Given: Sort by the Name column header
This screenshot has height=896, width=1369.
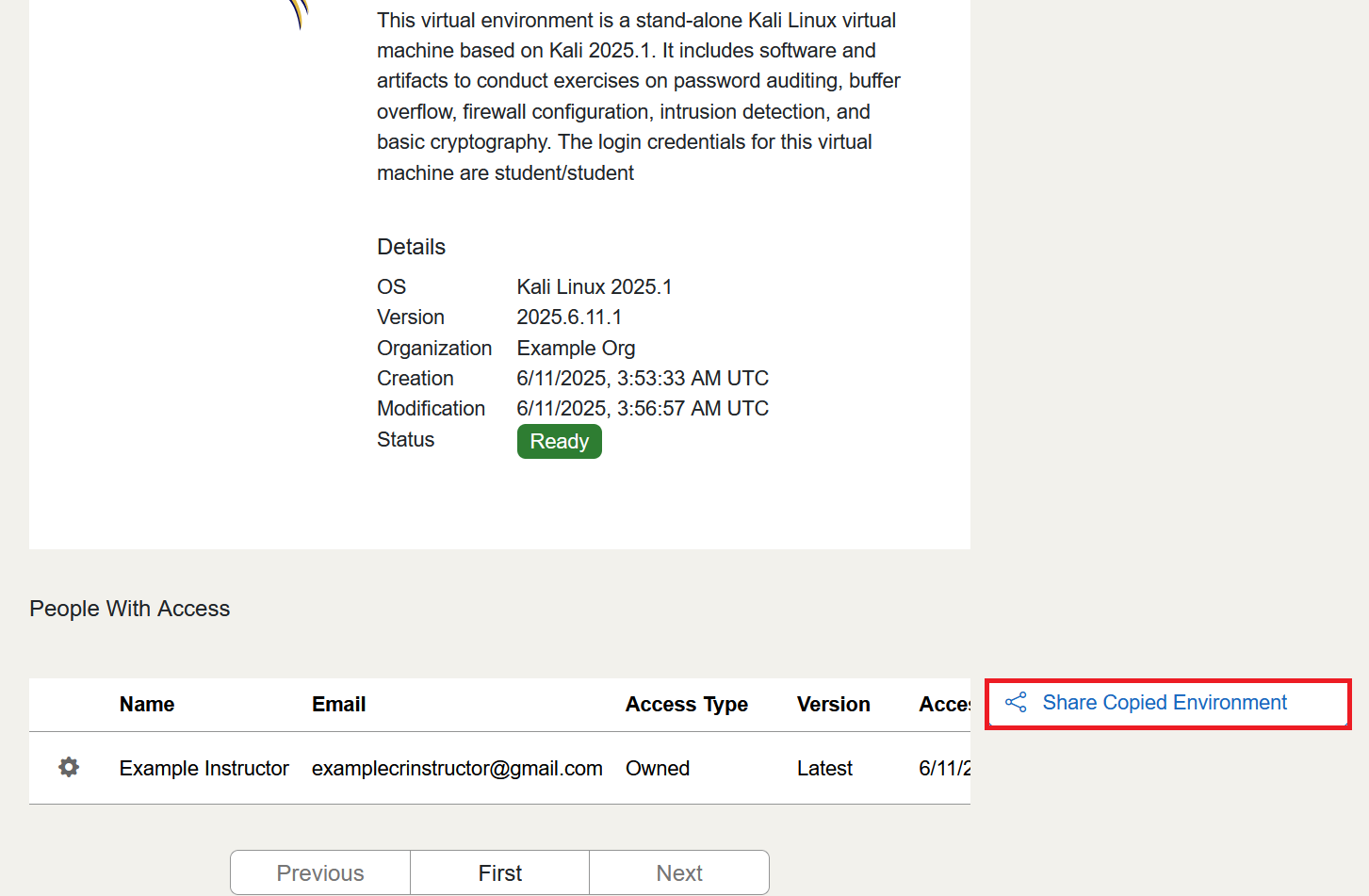Looking at the screenshot, I should point(147,705).
